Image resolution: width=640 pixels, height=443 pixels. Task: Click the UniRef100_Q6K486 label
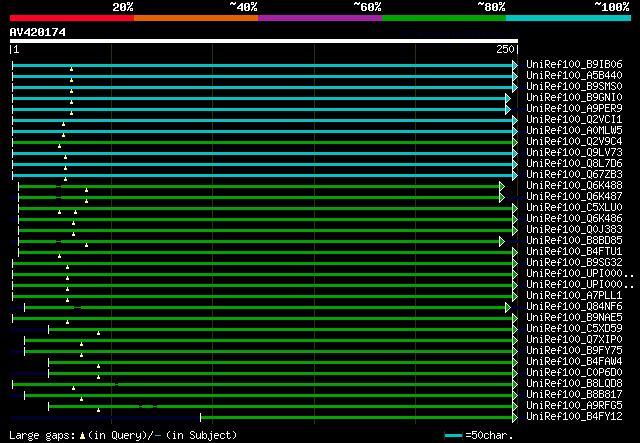point(574,218)
